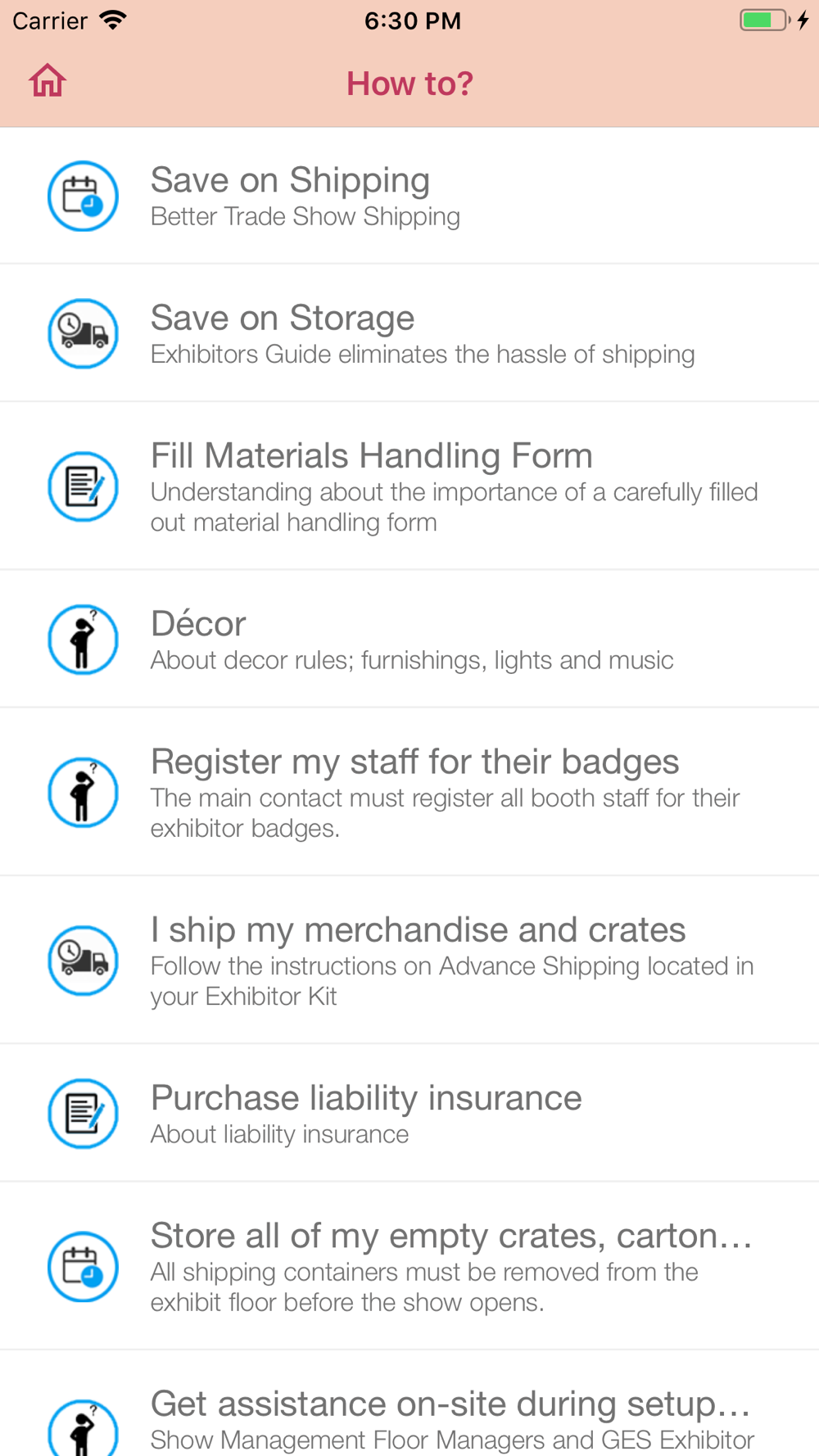Tap the question person icon beside Décor
Image resolution: width=819 pixels, height=1456 pixels.
pos(83,640)
